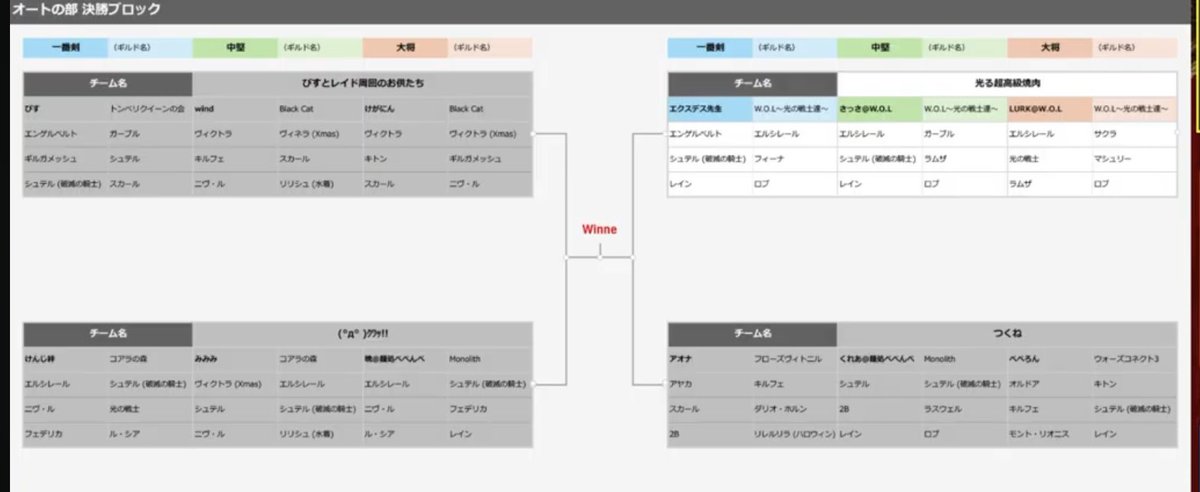Click the フィーナ cell
Screen dimensions: 1200x492
768,158
